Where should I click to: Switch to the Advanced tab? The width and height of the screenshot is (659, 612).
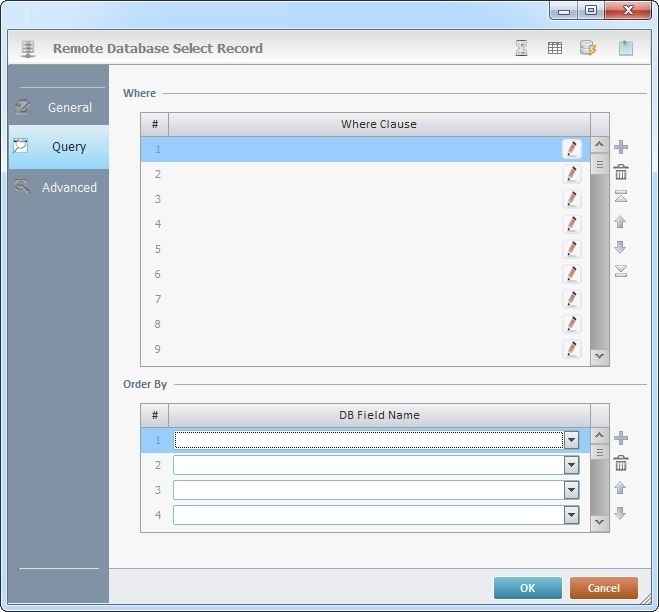point(58,187)
